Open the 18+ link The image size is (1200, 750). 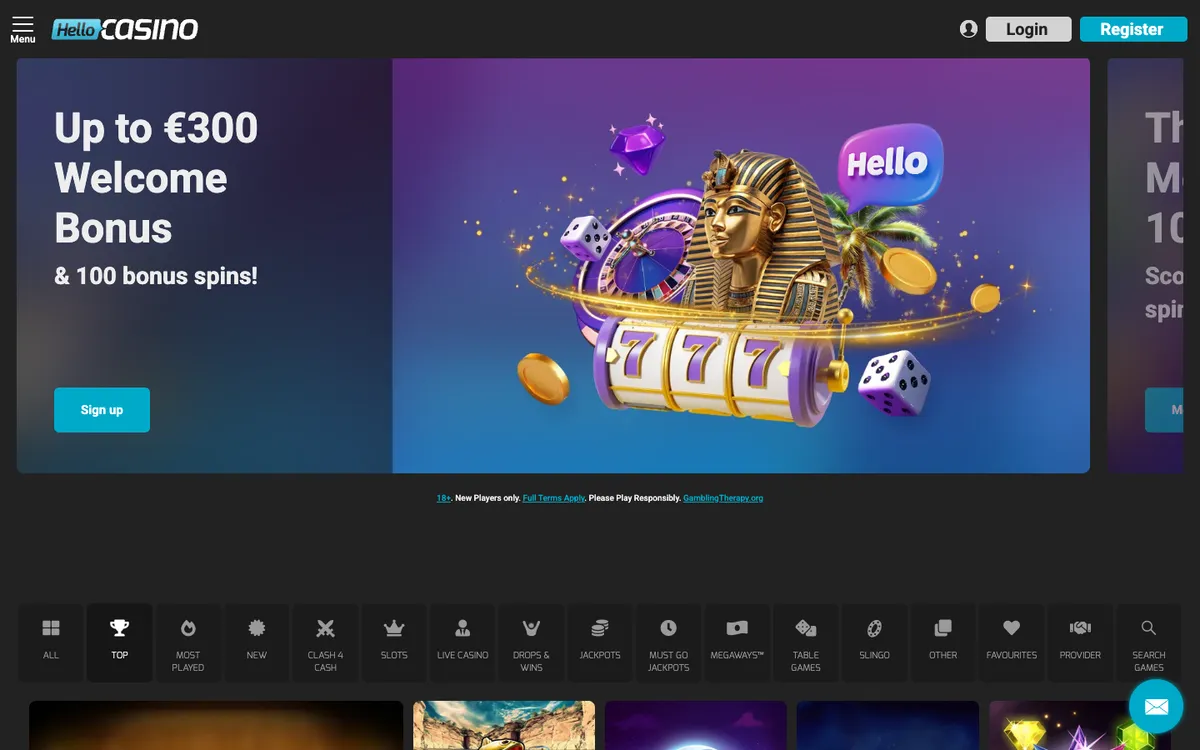(443, 498)
